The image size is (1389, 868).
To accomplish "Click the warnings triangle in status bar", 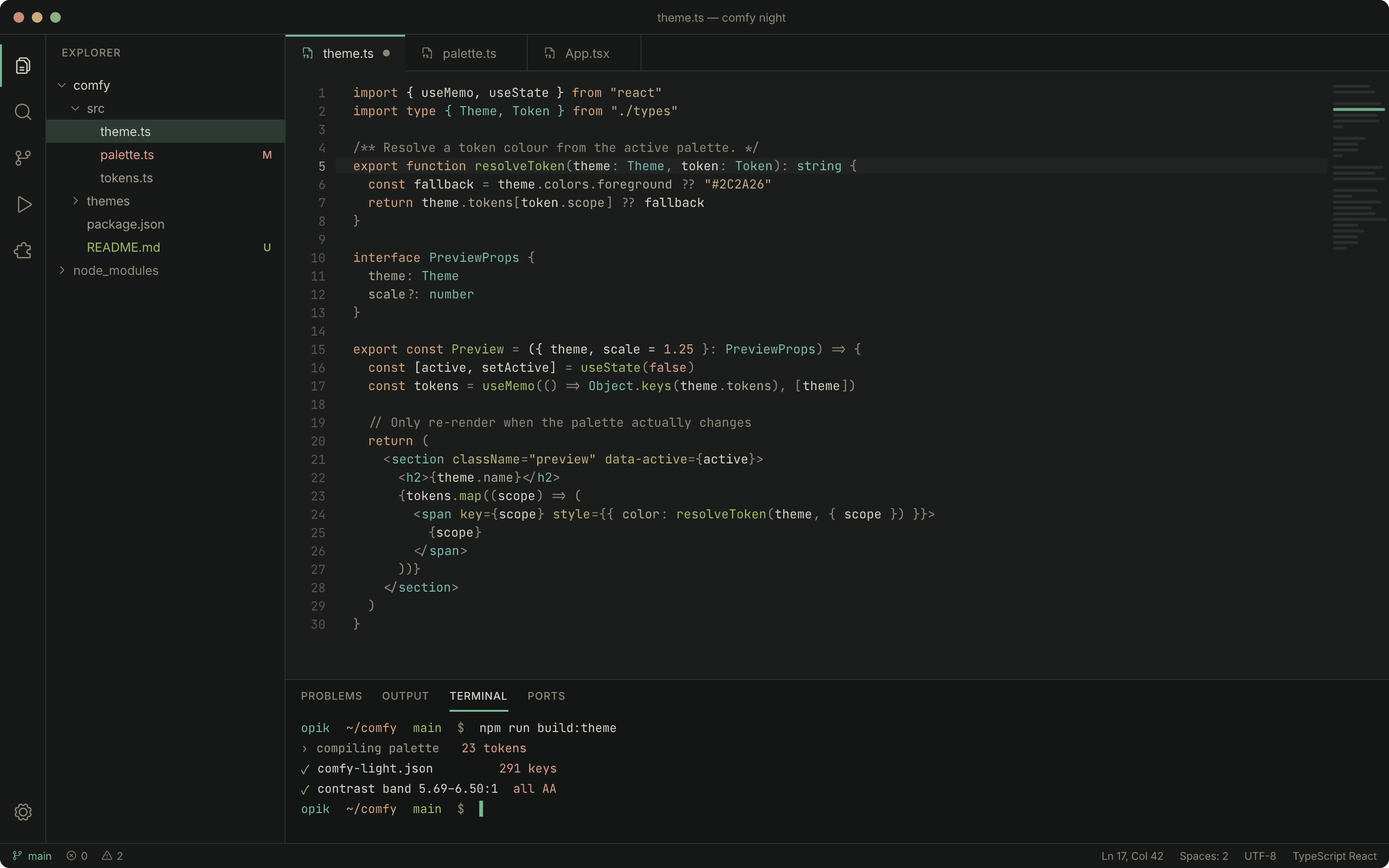I will 107,856.
